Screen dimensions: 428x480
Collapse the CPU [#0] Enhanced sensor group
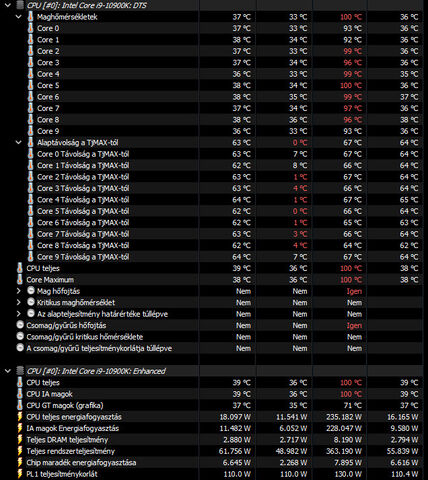click(x=8, y=371)
